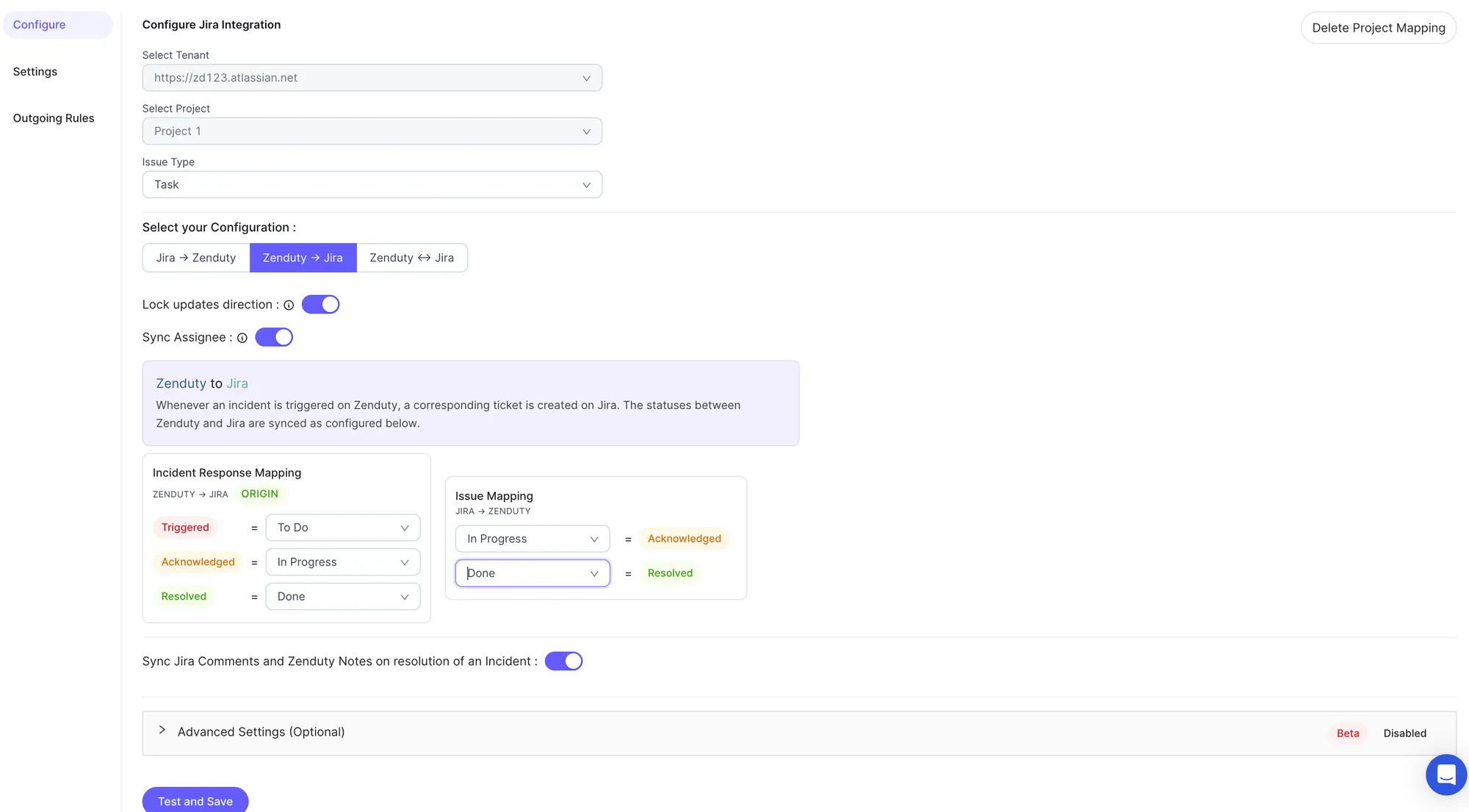1469x812 pixels.
Task: Toggle the Lock updates direction switch
Action: (320, 305)
